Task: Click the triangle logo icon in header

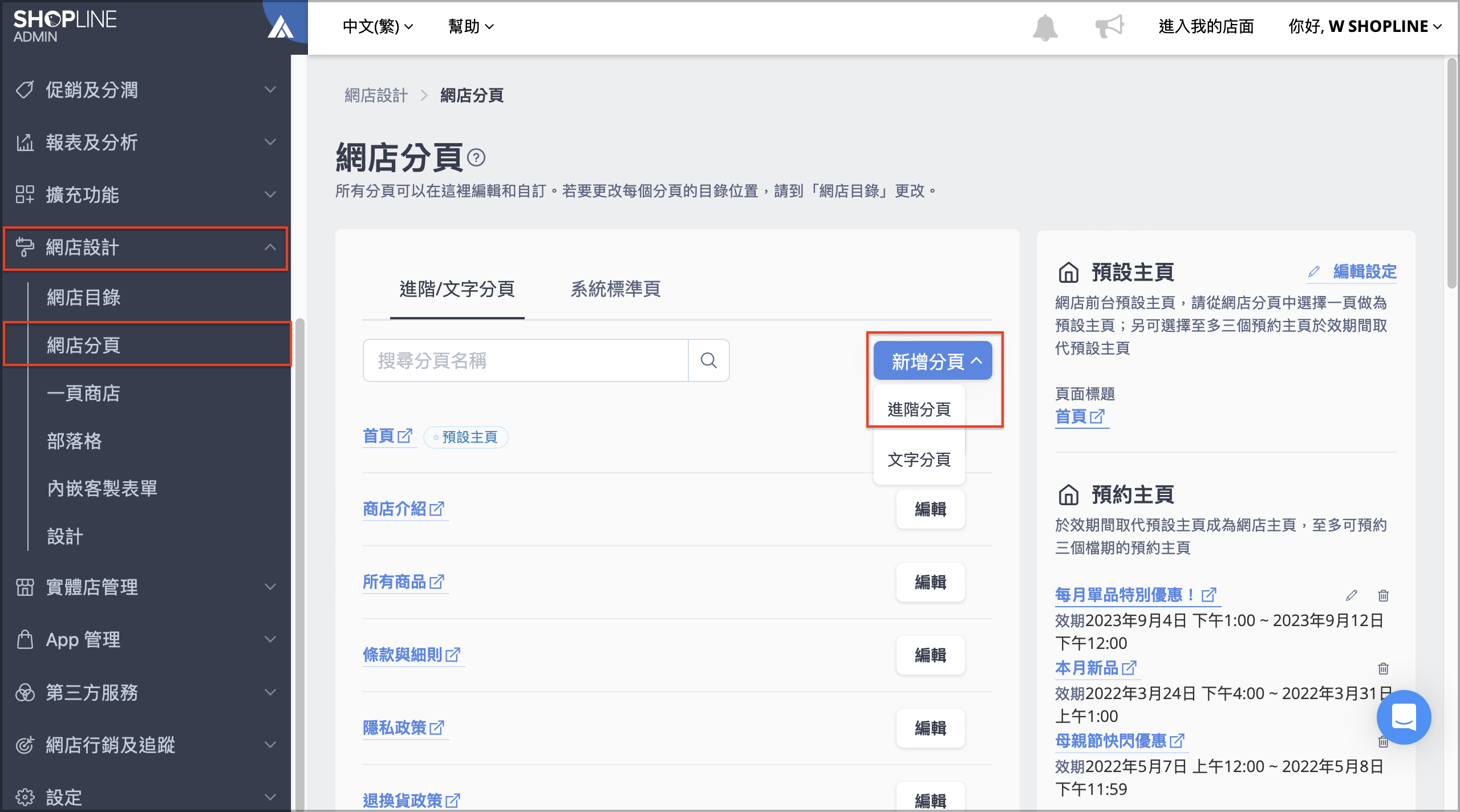Action: click(x=280, y=26)
